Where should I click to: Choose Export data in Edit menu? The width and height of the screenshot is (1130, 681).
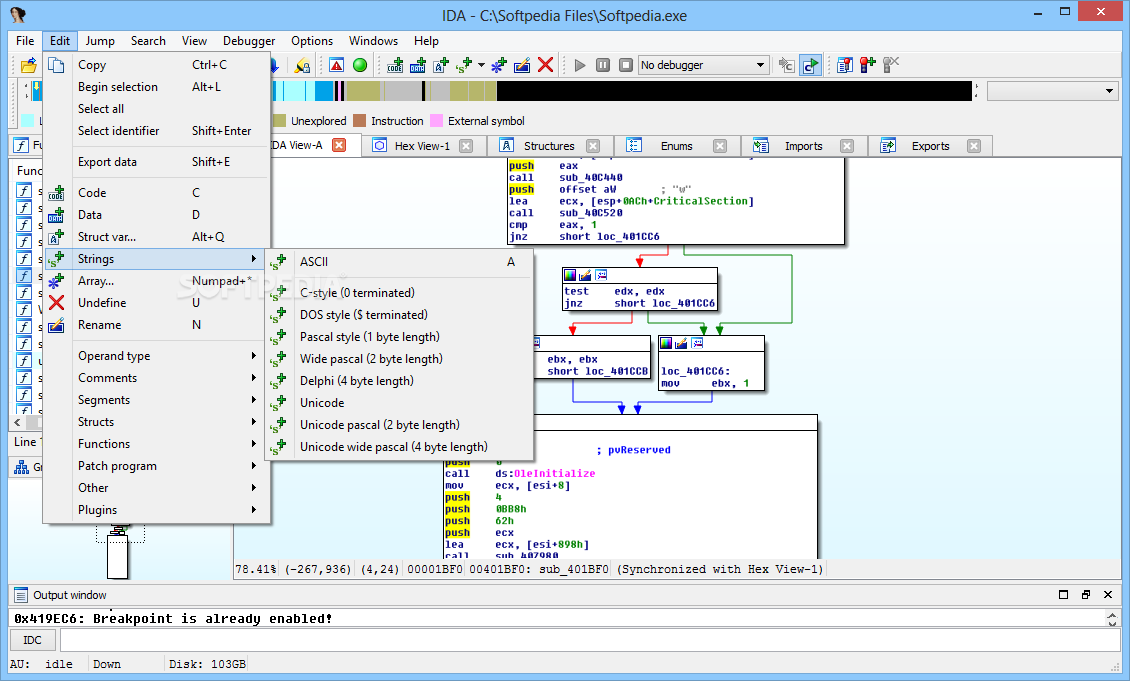pyautogui.click(x=156, y=162)
